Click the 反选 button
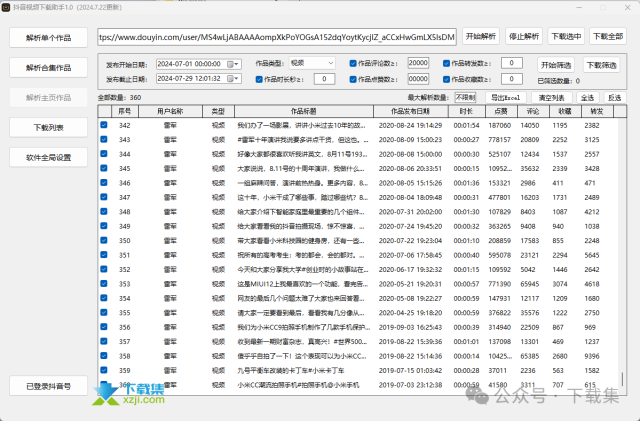Screen dimensions: 640x421 pyautogui.click(x=614, y=98)
